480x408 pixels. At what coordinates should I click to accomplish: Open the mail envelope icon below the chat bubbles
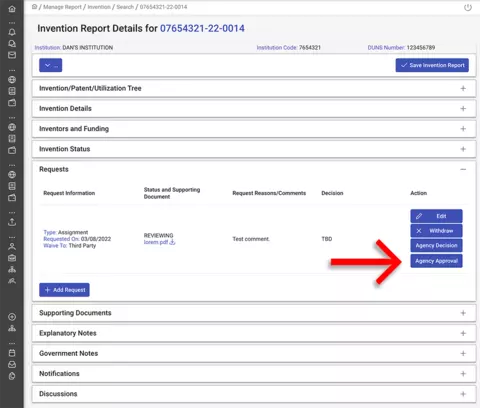point(12,55)
